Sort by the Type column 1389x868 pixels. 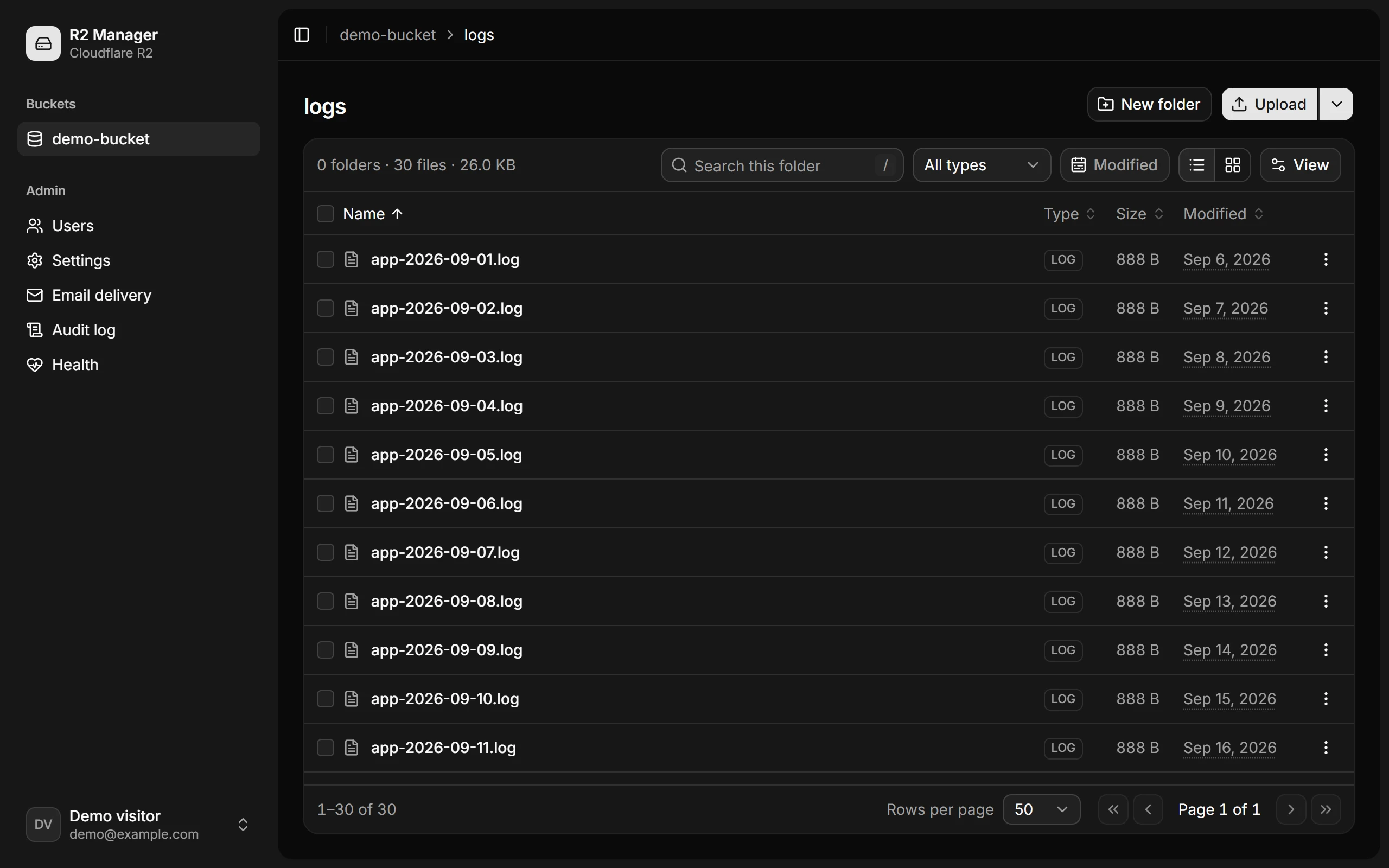point(1069,214)
